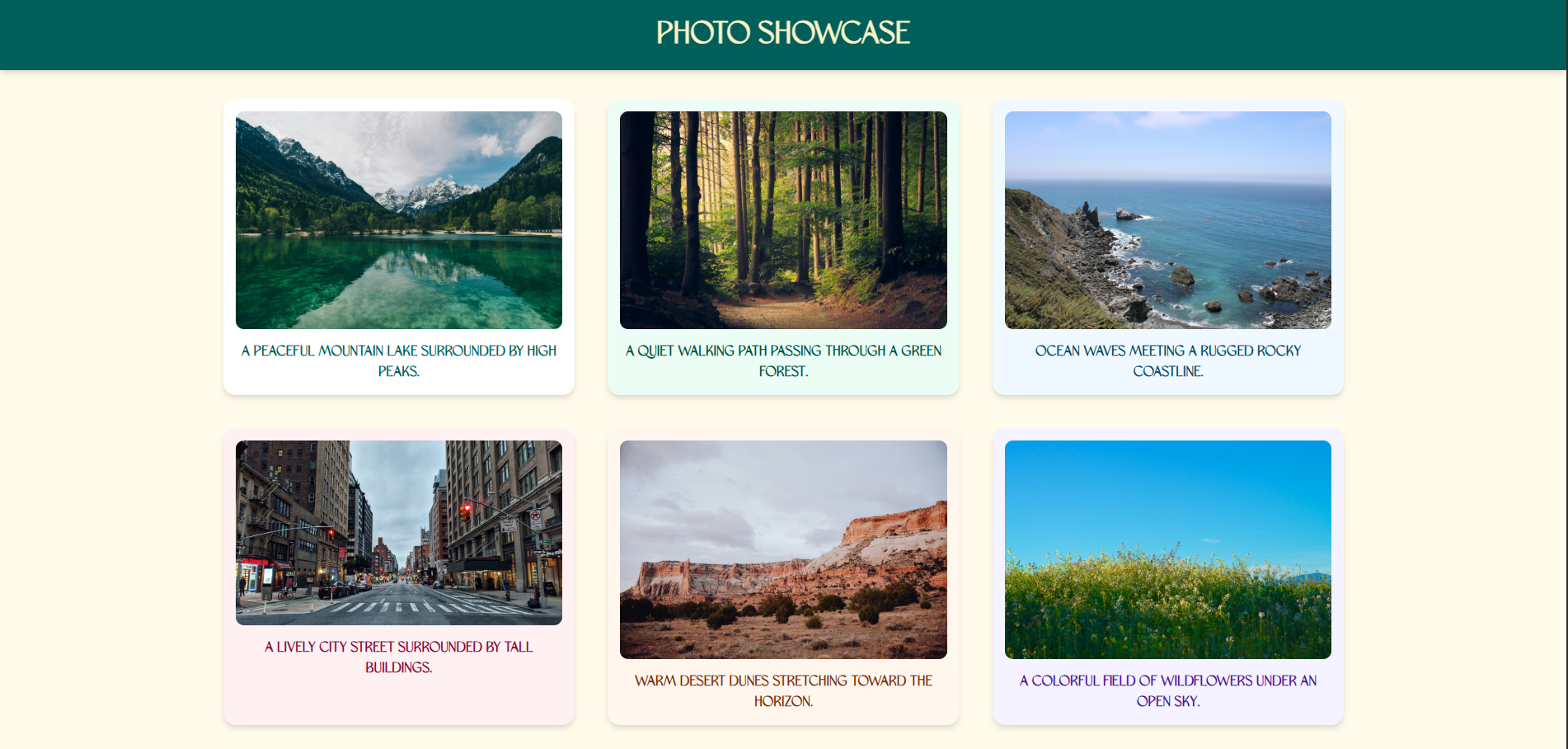Open the green forest path photo
The height and width of the screenshot is (749, 1568).
coord(783,220)
